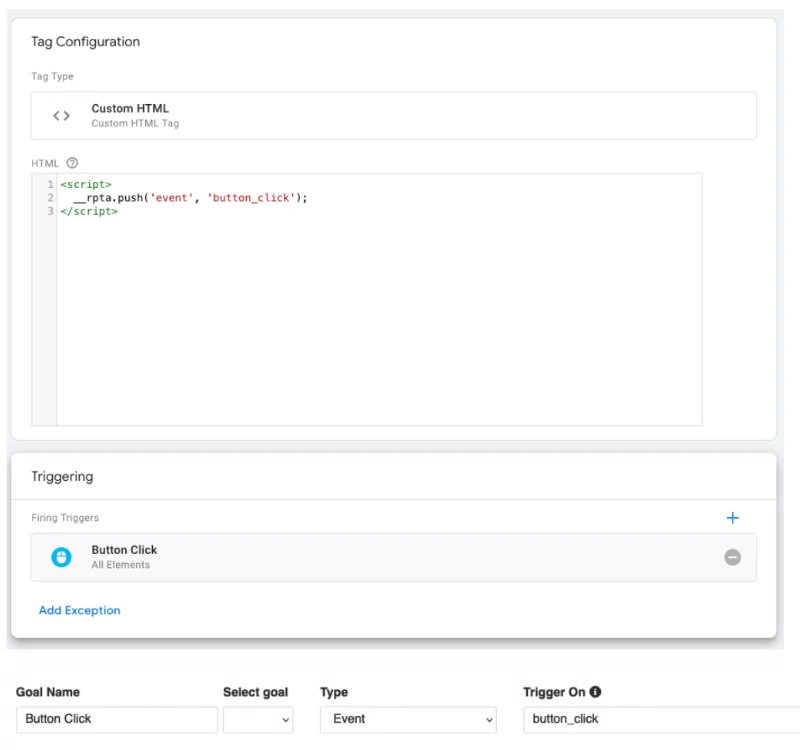Click the 'Triggering' heading
800x750 pixels.
tap(62, 477)
